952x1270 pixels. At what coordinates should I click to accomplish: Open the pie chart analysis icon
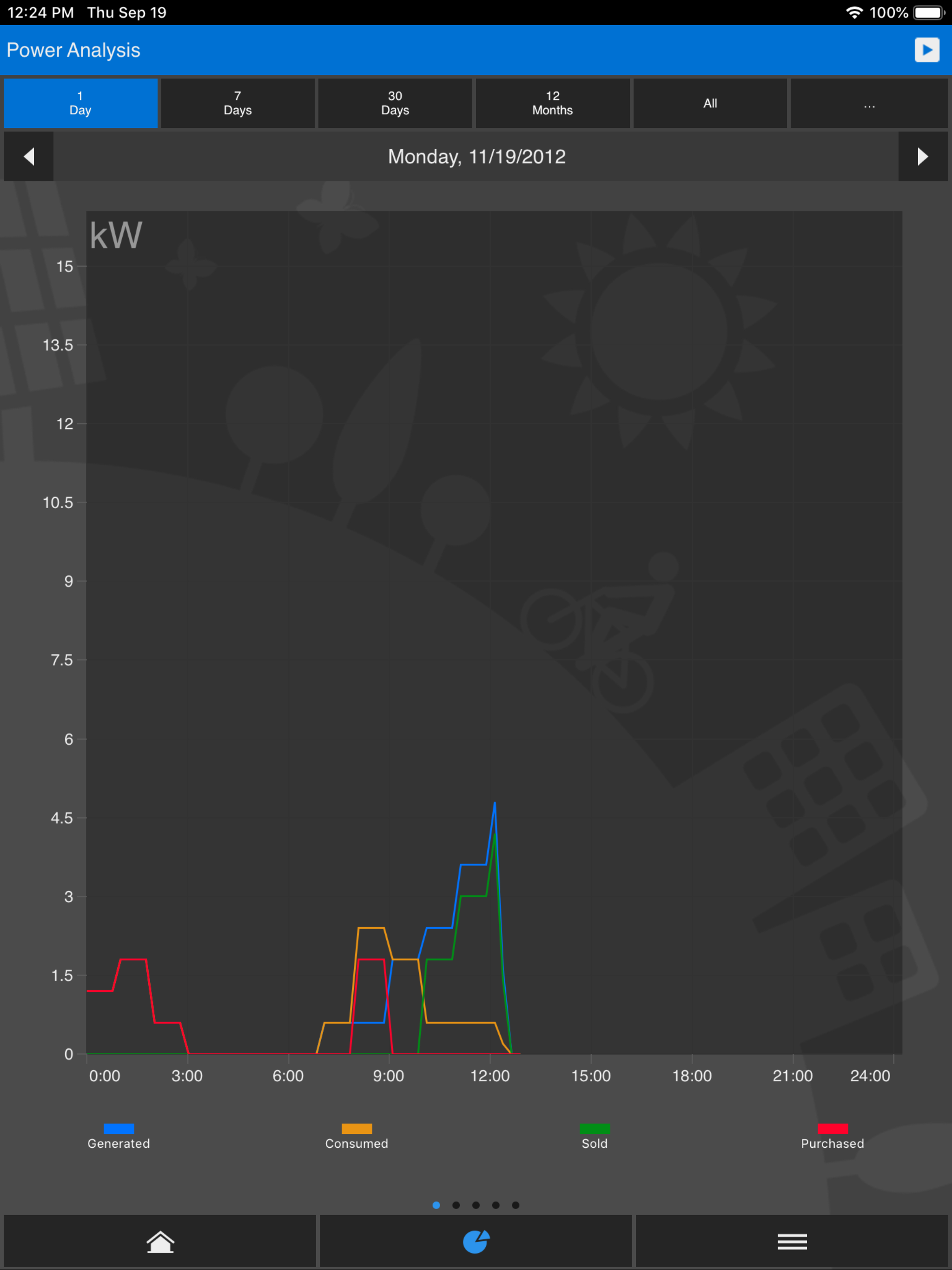(x=476, y=1242)
